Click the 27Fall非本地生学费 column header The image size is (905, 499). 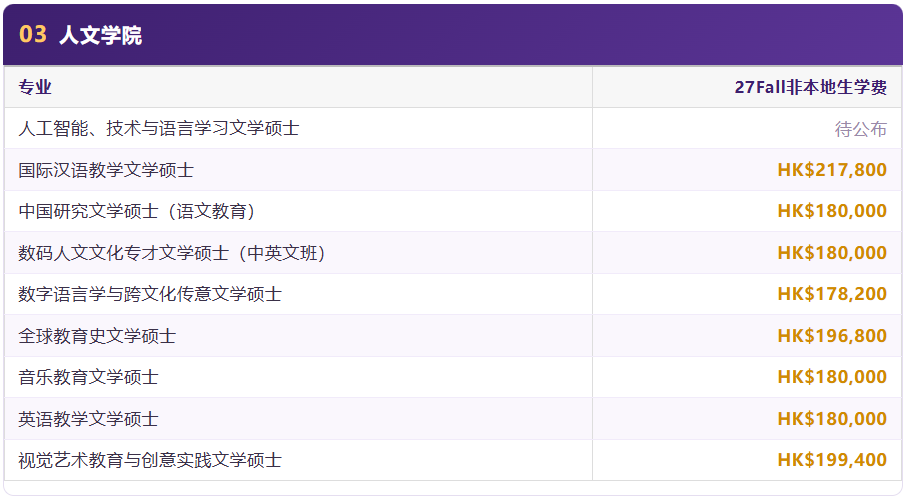pos(810,87)
